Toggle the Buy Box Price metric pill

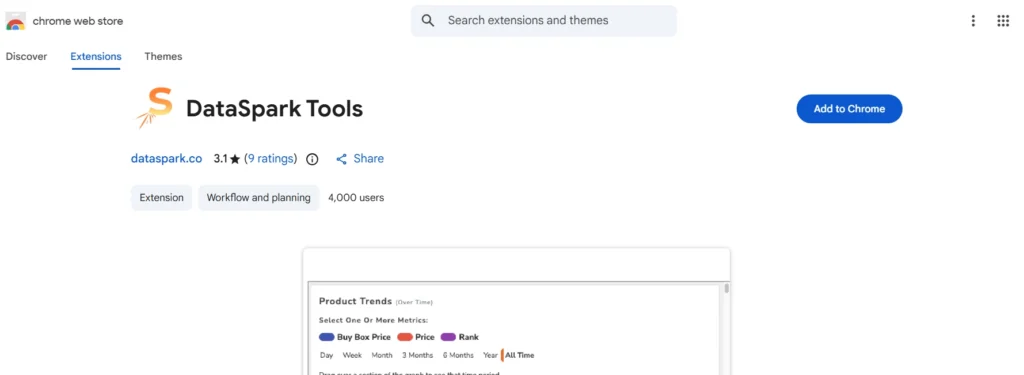[x=355, y=337]
